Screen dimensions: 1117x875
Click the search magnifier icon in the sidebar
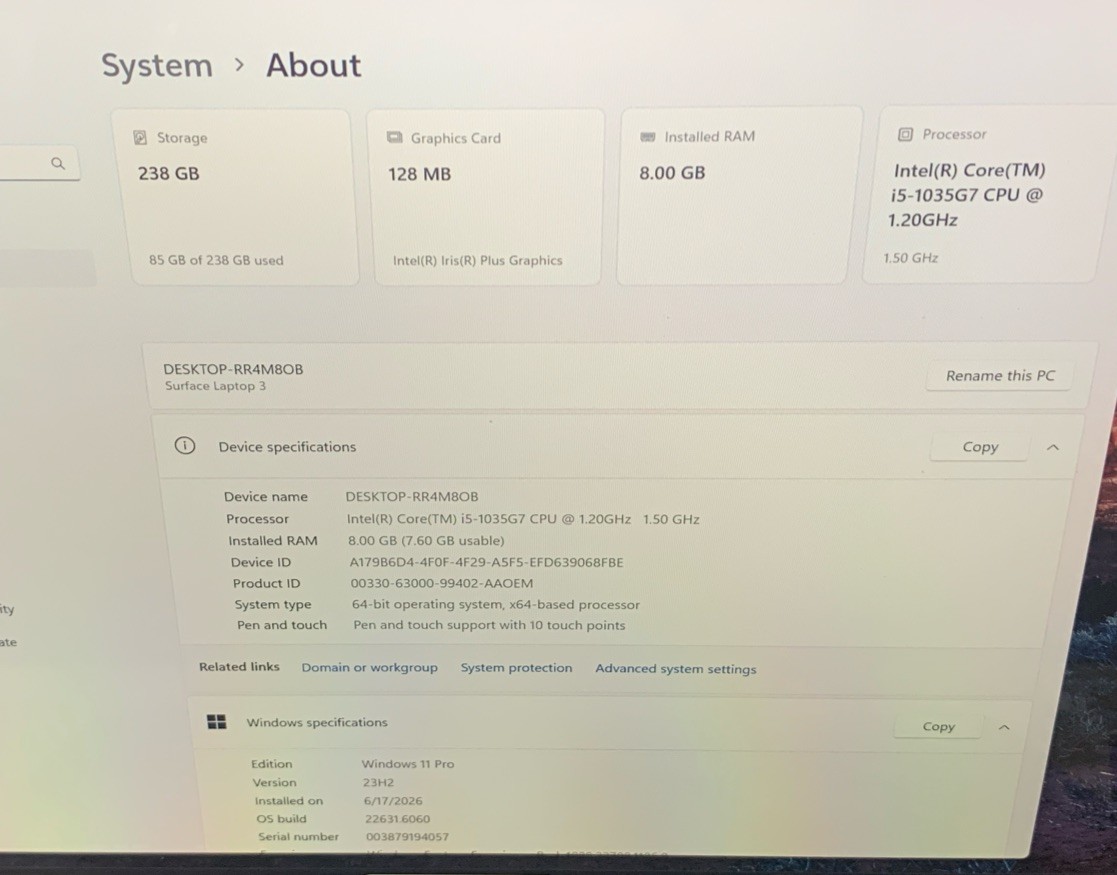point(58,163)
